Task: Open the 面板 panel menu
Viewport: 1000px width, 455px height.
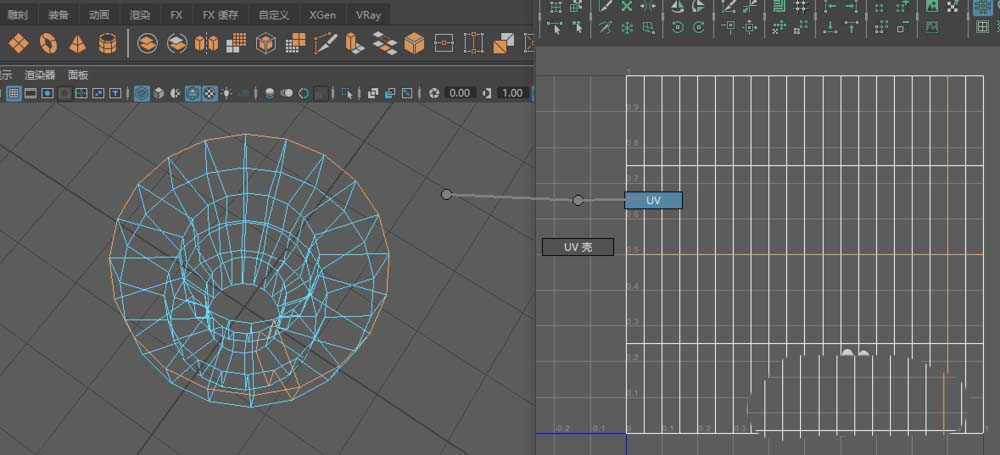Action: pos(78,75)
